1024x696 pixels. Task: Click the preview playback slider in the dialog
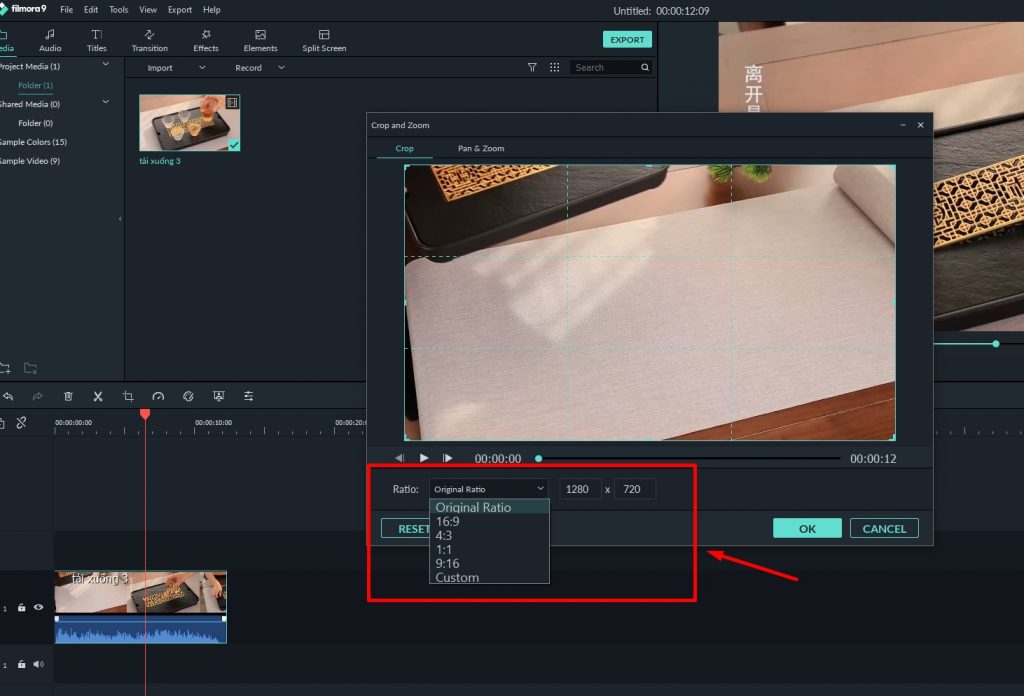[538, 458]
